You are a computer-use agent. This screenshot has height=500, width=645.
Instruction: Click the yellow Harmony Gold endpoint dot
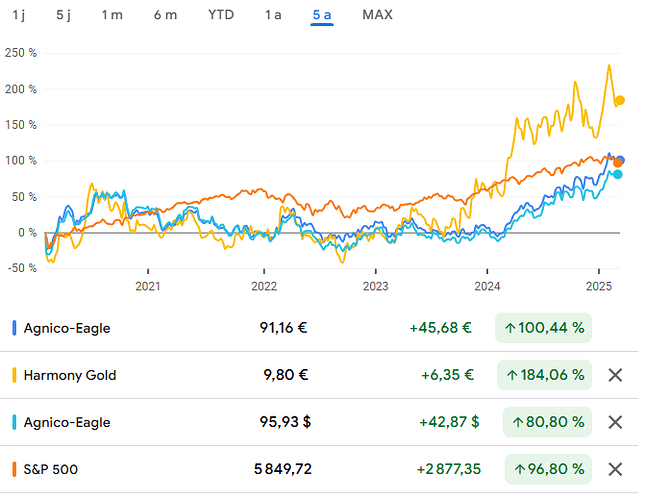(x=620, y=101)
